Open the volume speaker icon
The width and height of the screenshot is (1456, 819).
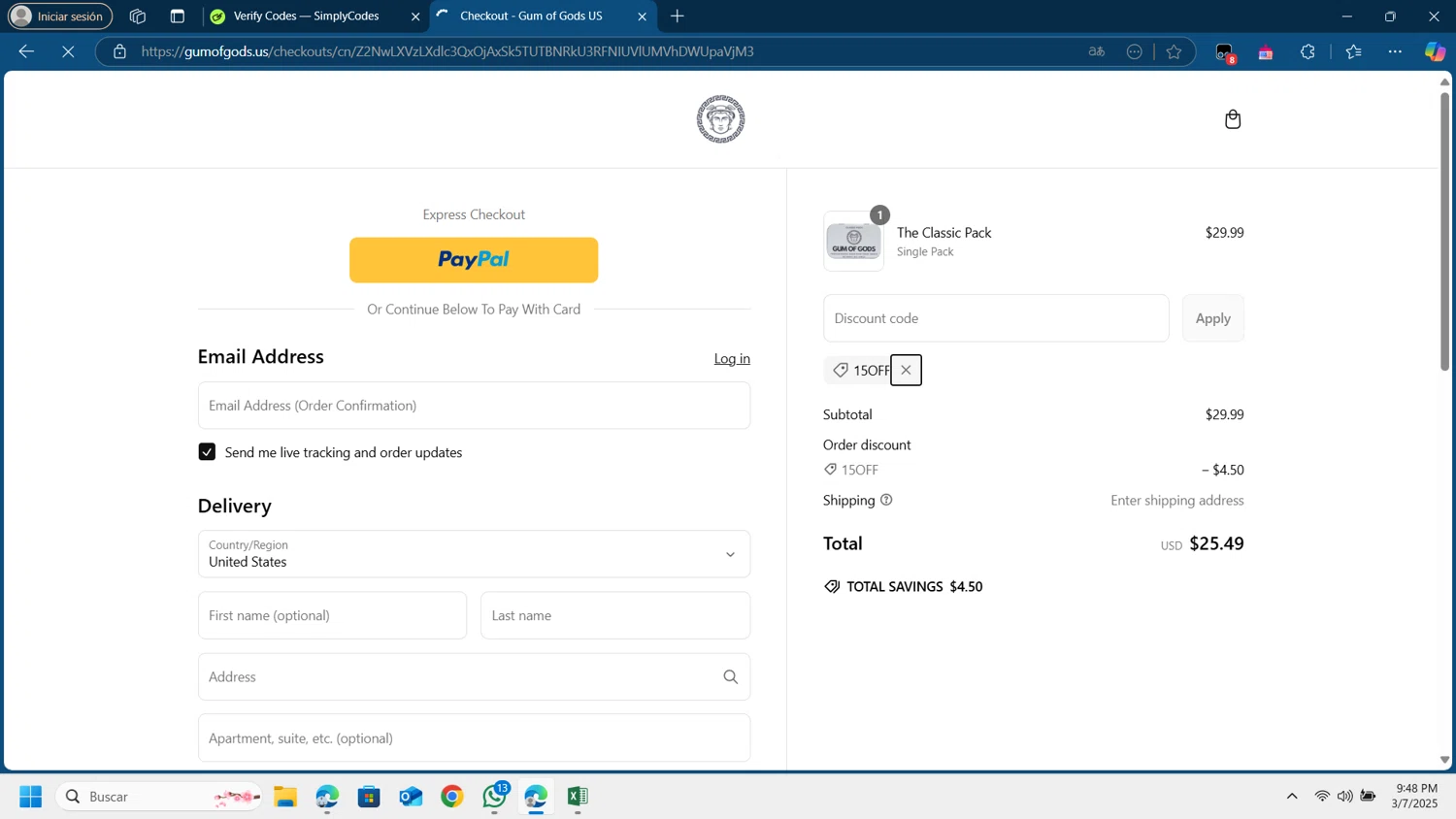(1344, 797)
